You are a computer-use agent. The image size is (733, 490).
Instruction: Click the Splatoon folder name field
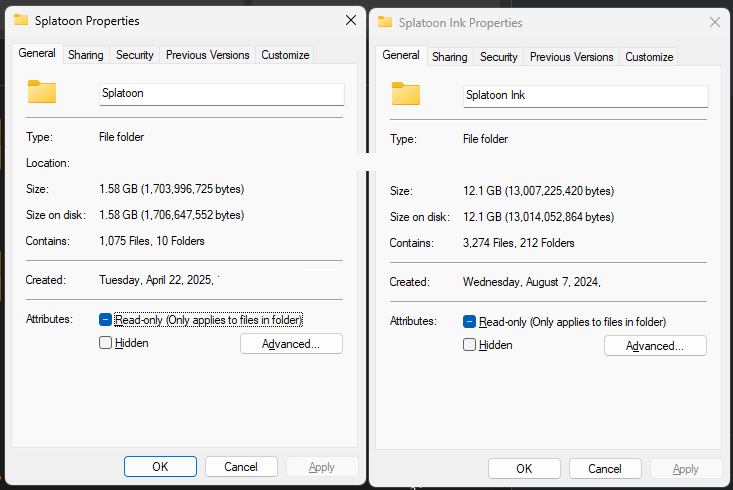click(222, 94)
